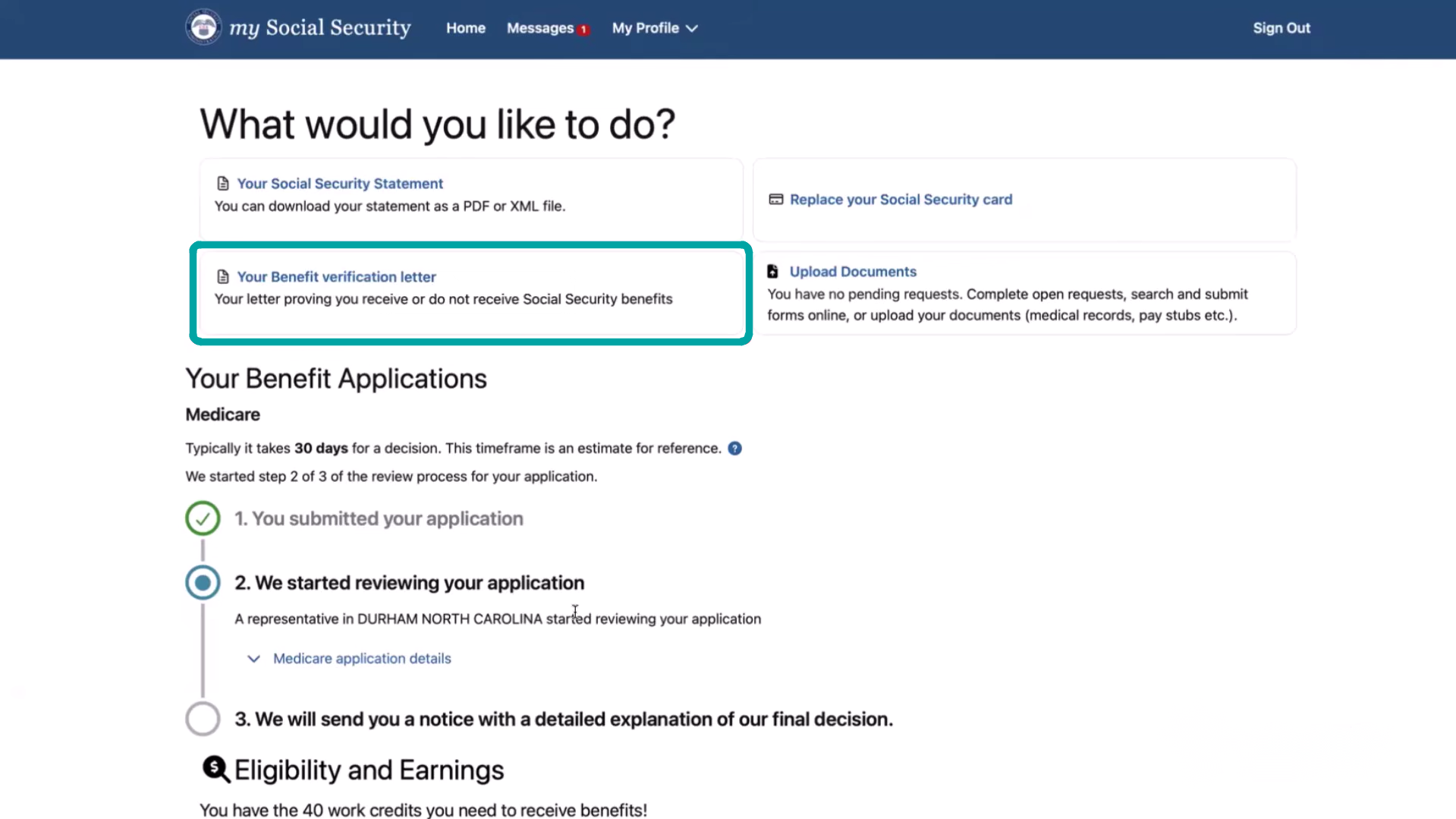This screenshot has width=1456, height=819.
Task: Open the Upload Documents link
Action: 853,272
